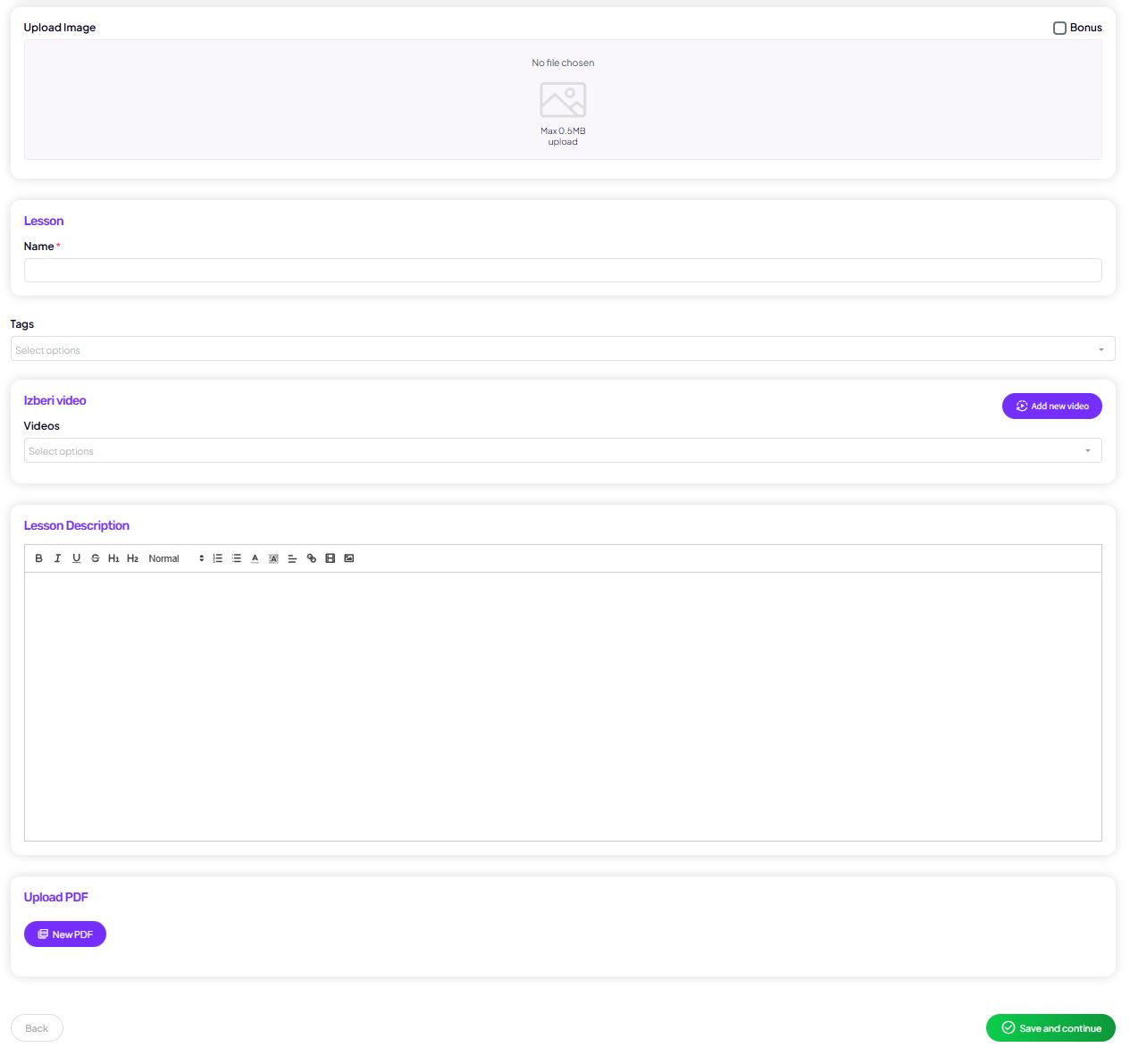
Task: Apply underline formatting in the editor
Action: [76, 558]
